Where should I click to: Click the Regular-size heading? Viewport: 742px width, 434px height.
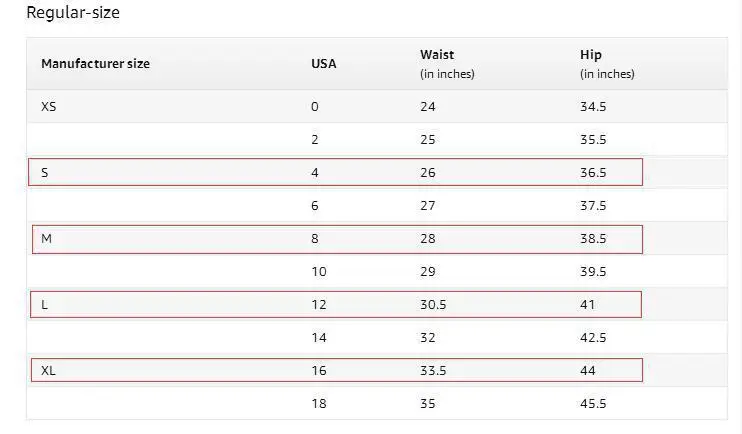point(73,12)
